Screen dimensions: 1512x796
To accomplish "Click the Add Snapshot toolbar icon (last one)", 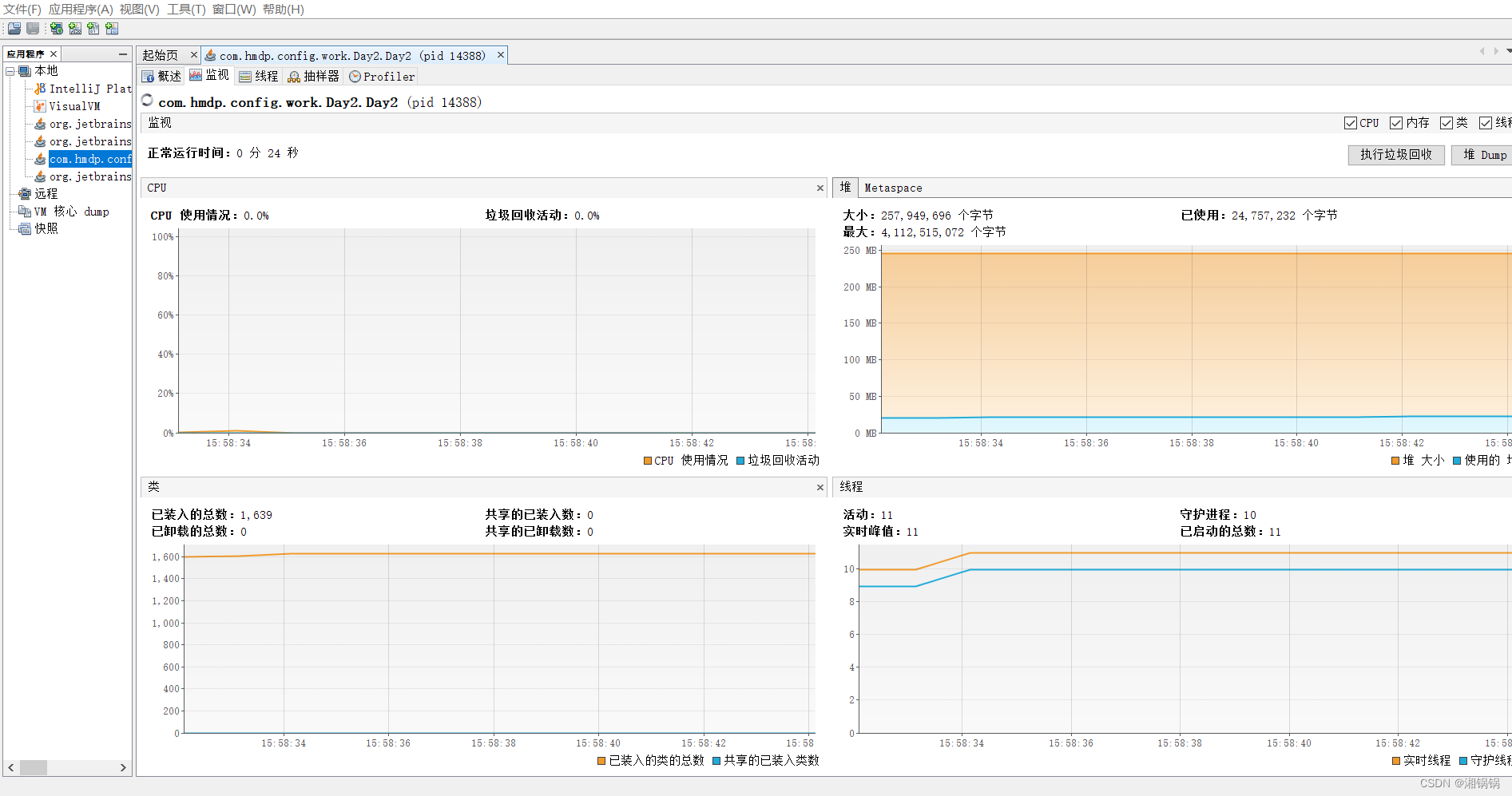I will (x=112, y=29).
